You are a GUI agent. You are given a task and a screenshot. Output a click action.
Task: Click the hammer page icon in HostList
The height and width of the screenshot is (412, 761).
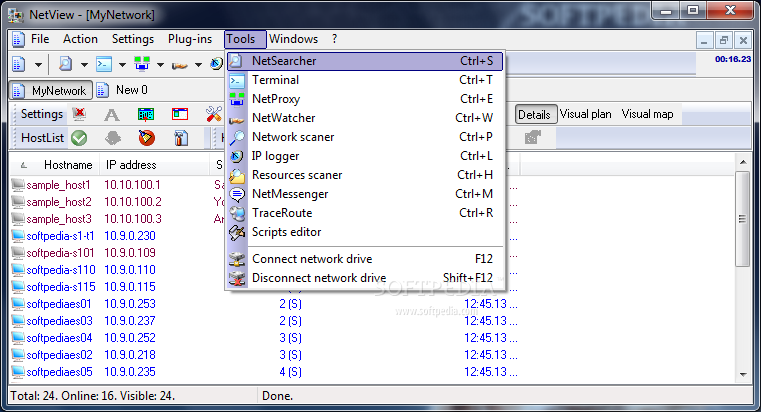[x=181, y=138]
